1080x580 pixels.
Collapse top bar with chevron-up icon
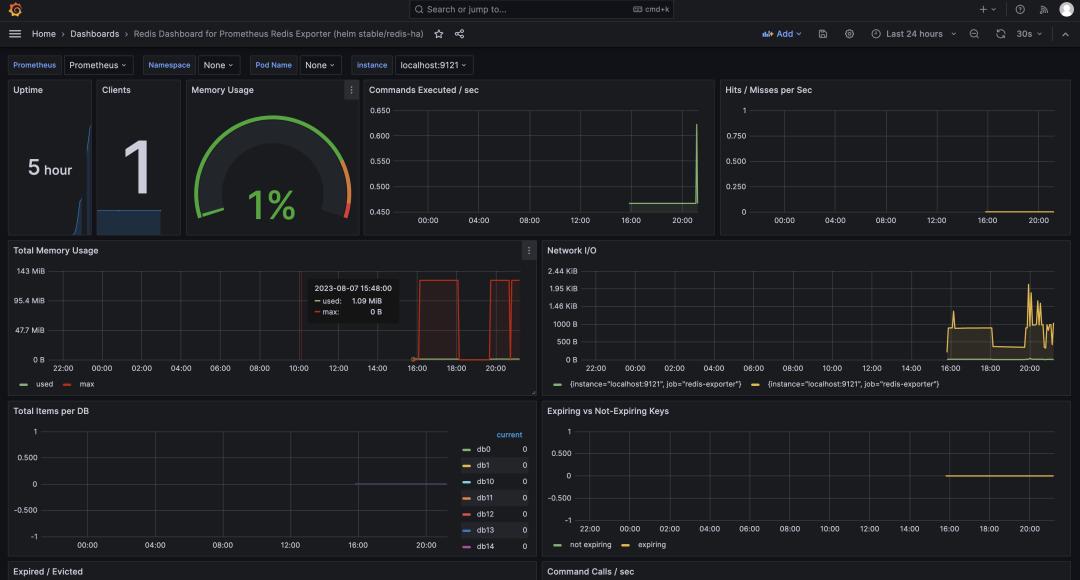point(1066,34)
